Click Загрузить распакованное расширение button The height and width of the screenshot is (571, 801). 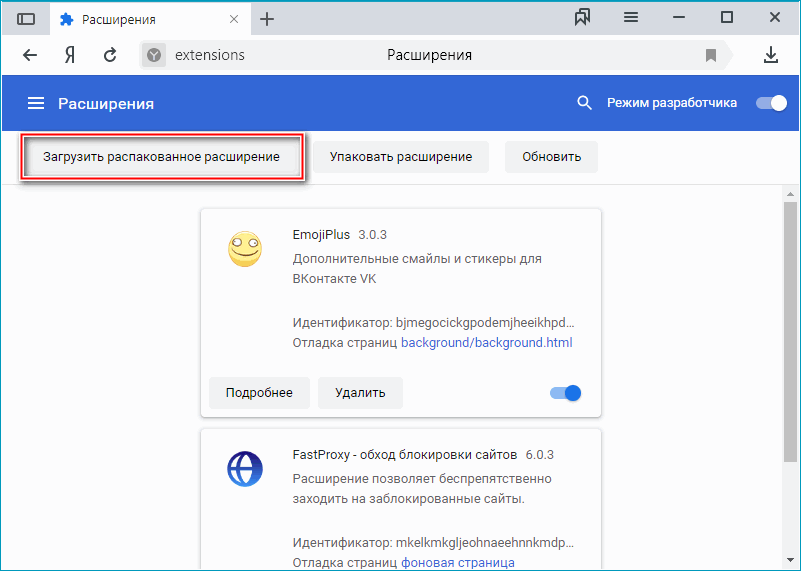pyautogui.click(x=161, y=157)
